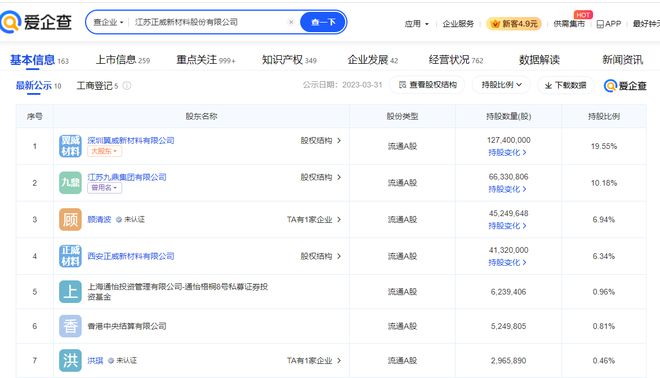Switch to the 新闻资讯 tab
The width and height of the screenshot is (660, 378).
pos(623,60)
